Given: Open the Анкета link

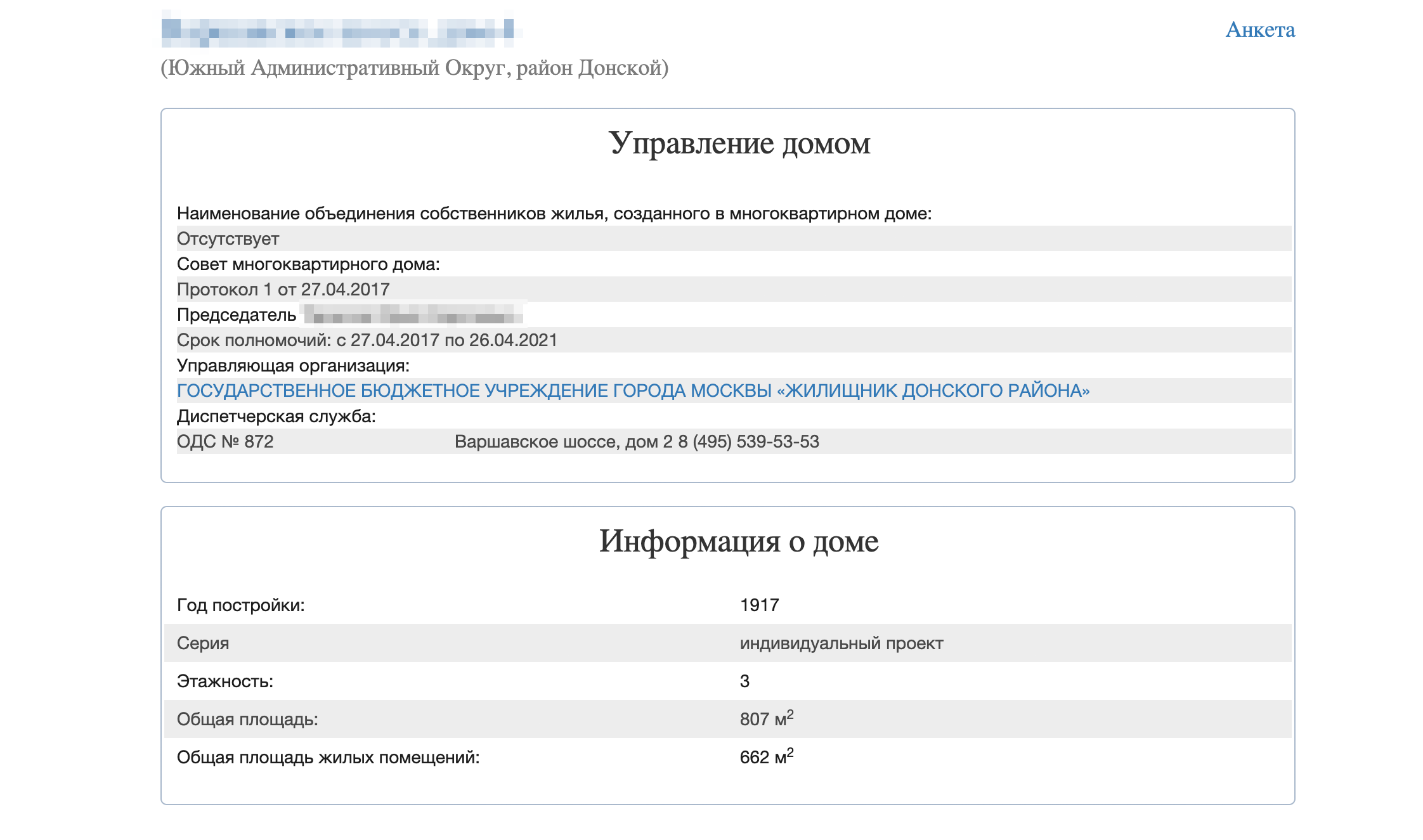Looking at the screenshot, I should [1260, 30].
